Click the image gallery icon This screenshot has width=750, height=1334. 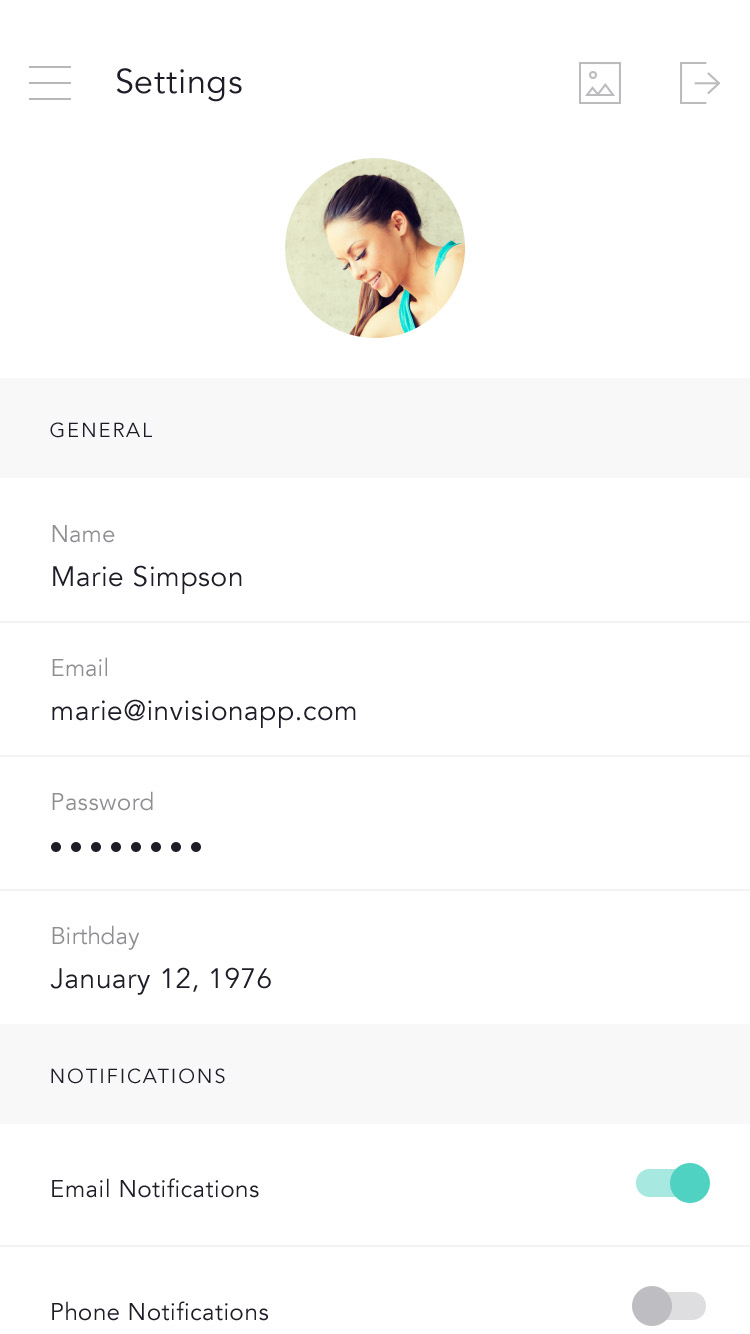coord(600,83)
